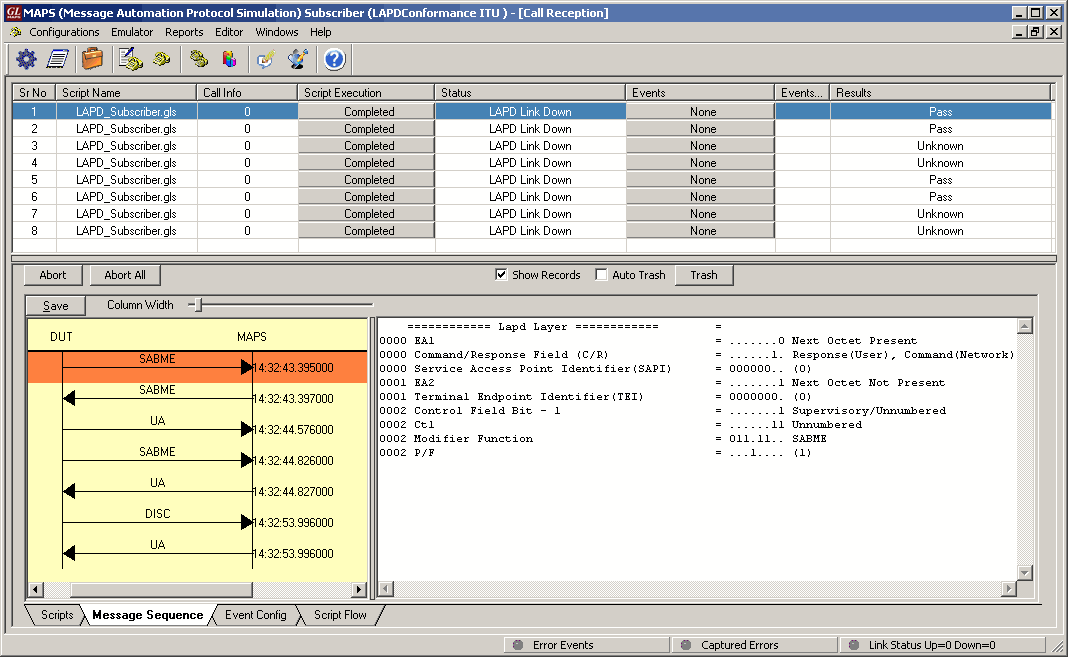The height and width of the screenshot is (657, 1068).
Task: Select the Message Sequence tab
Action: click(147, 615)
